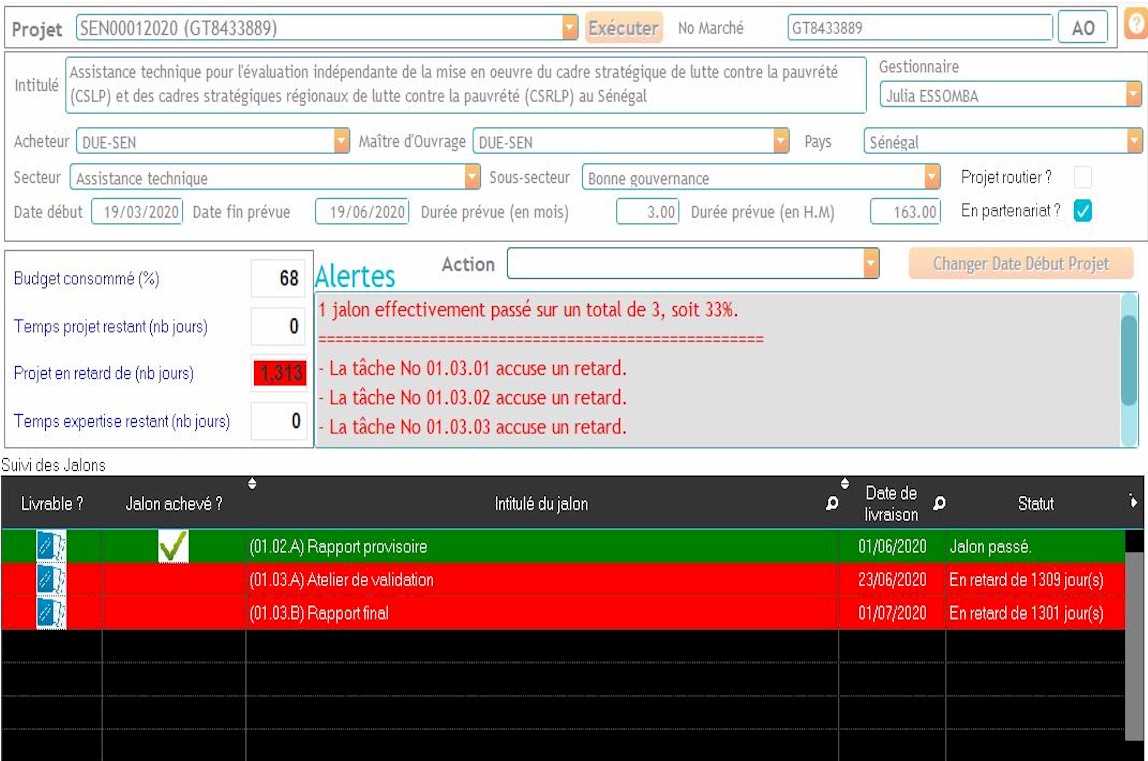The width and height of the screenshot is (1148, 761).
Task: Click search magnifier in Date de livraison header
Action: click(939, 503)
